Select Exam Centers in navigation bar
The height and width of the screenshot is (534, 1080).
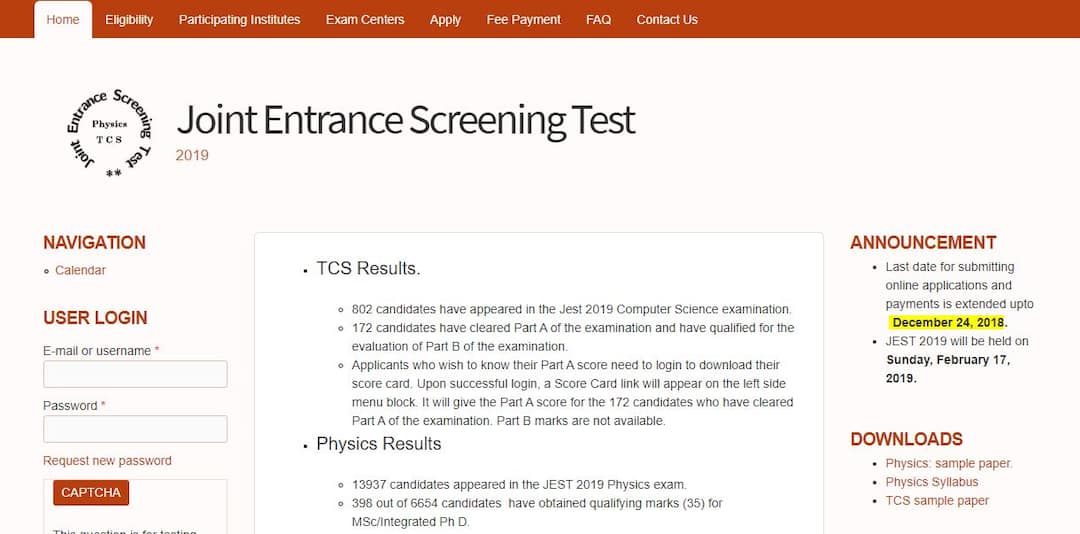(365, 19)
